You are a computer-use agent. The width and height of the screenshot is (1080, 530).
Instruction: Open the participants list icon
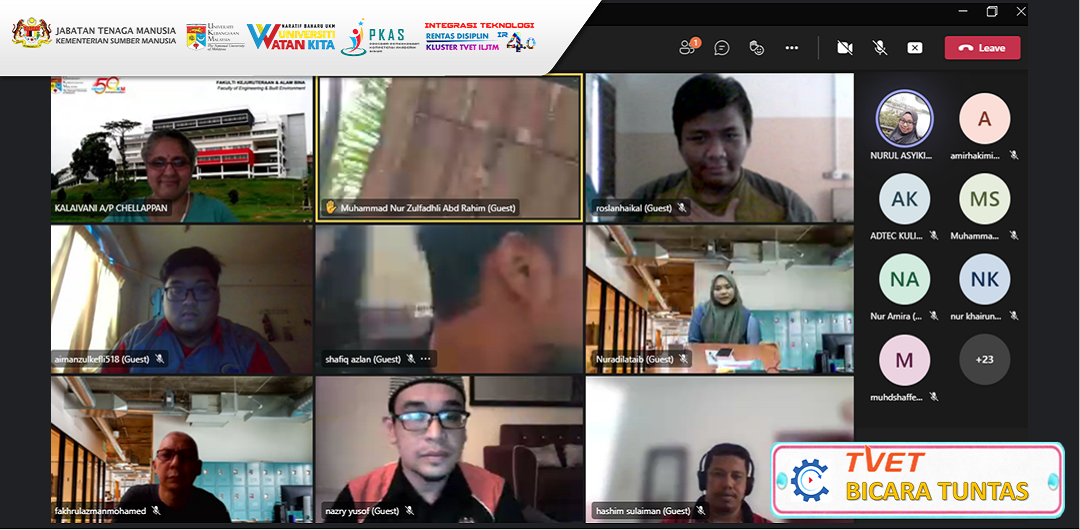click(x=687, y=47)
